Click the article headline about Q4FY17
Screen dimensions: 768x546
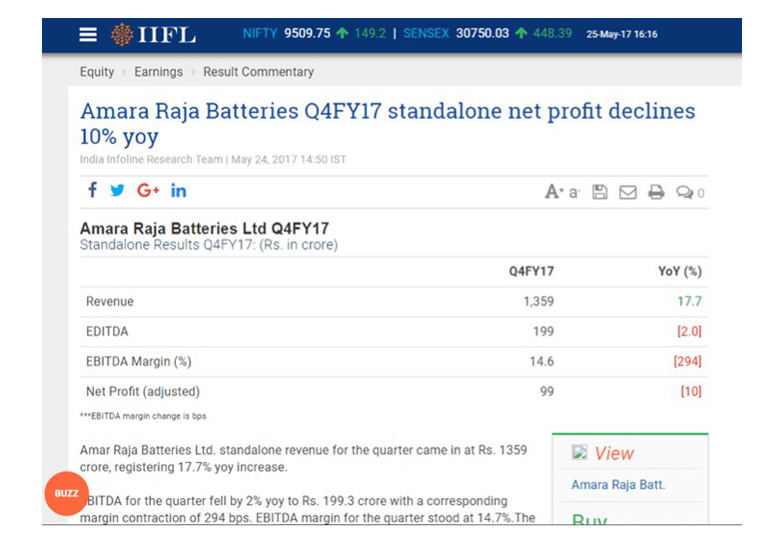pyautogui.click(x=387, y=123)
